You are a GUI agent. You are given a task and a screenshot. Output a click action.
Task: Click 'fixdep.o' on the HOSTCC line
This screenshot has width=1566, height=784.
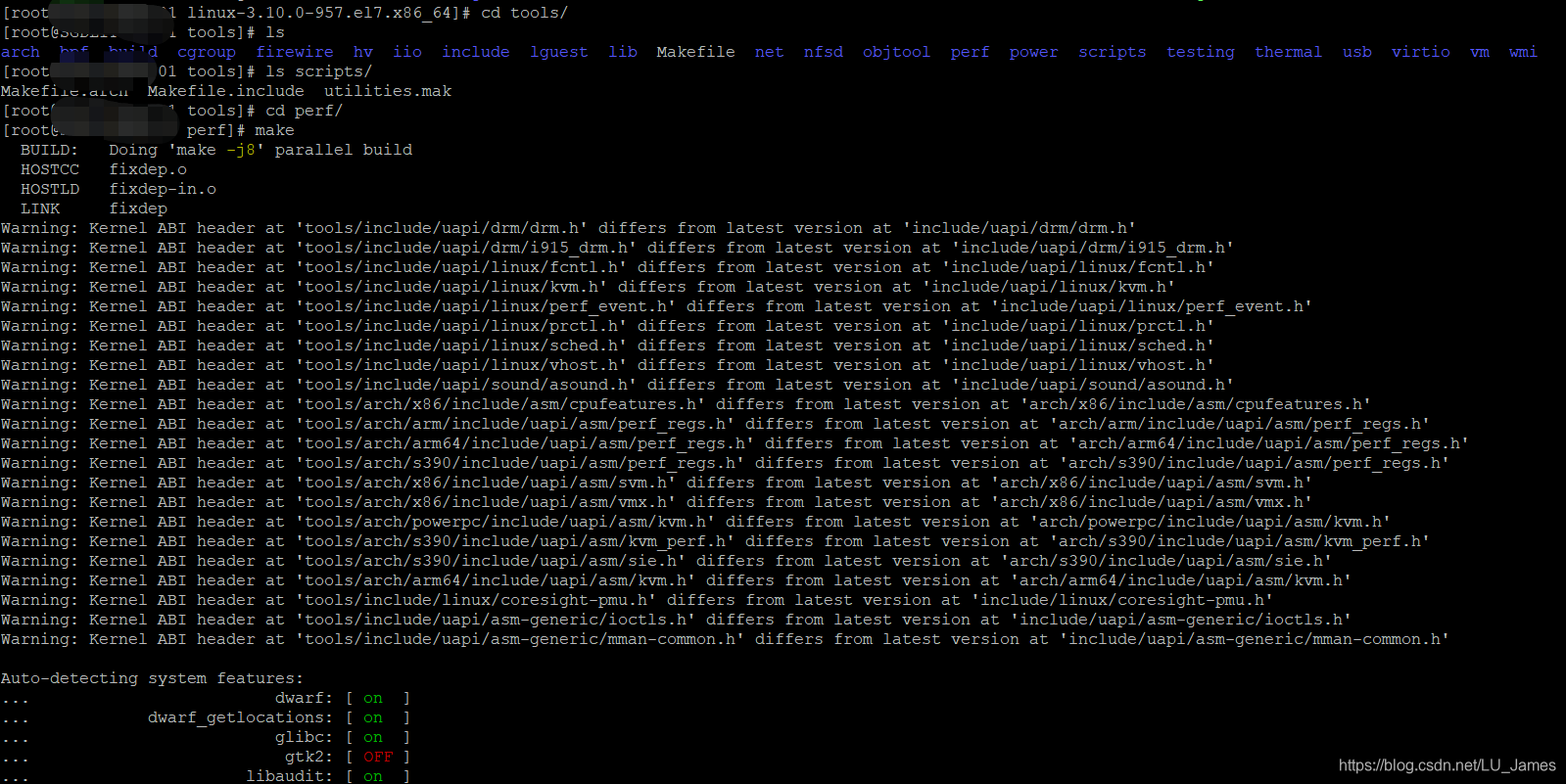148,169
